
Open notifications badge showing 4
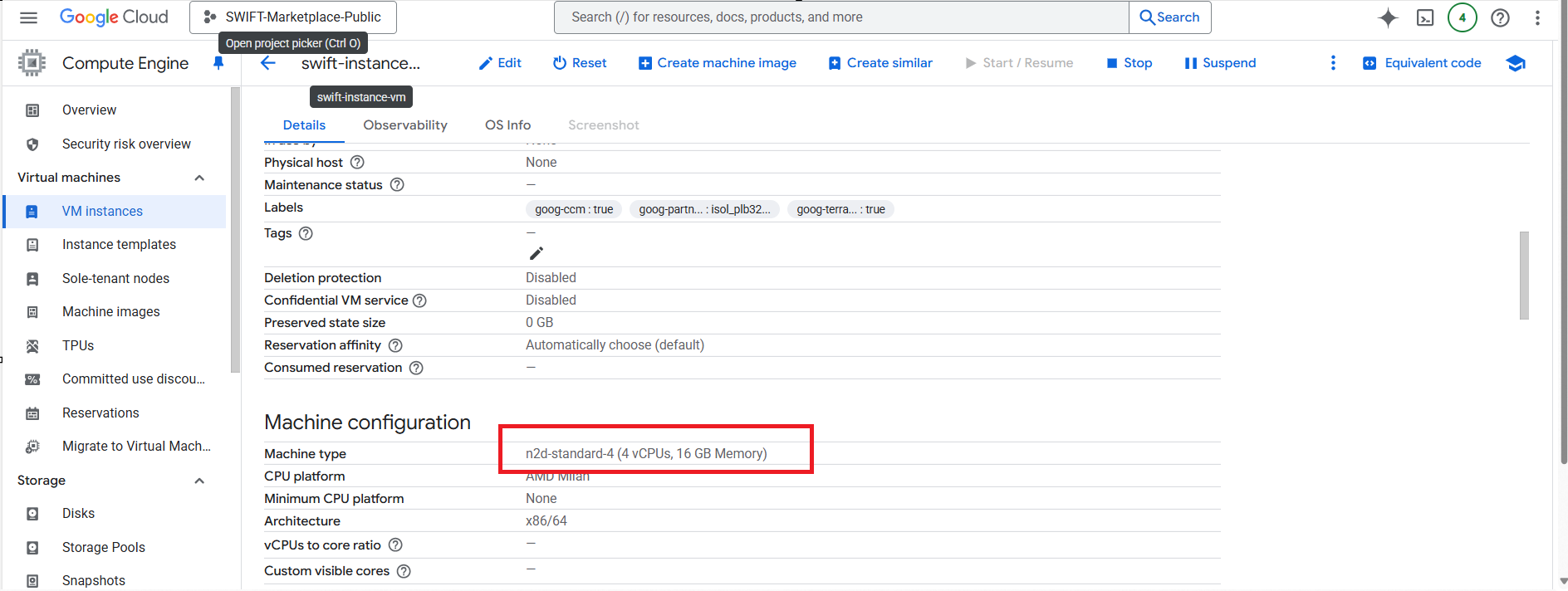point(1463,17)
